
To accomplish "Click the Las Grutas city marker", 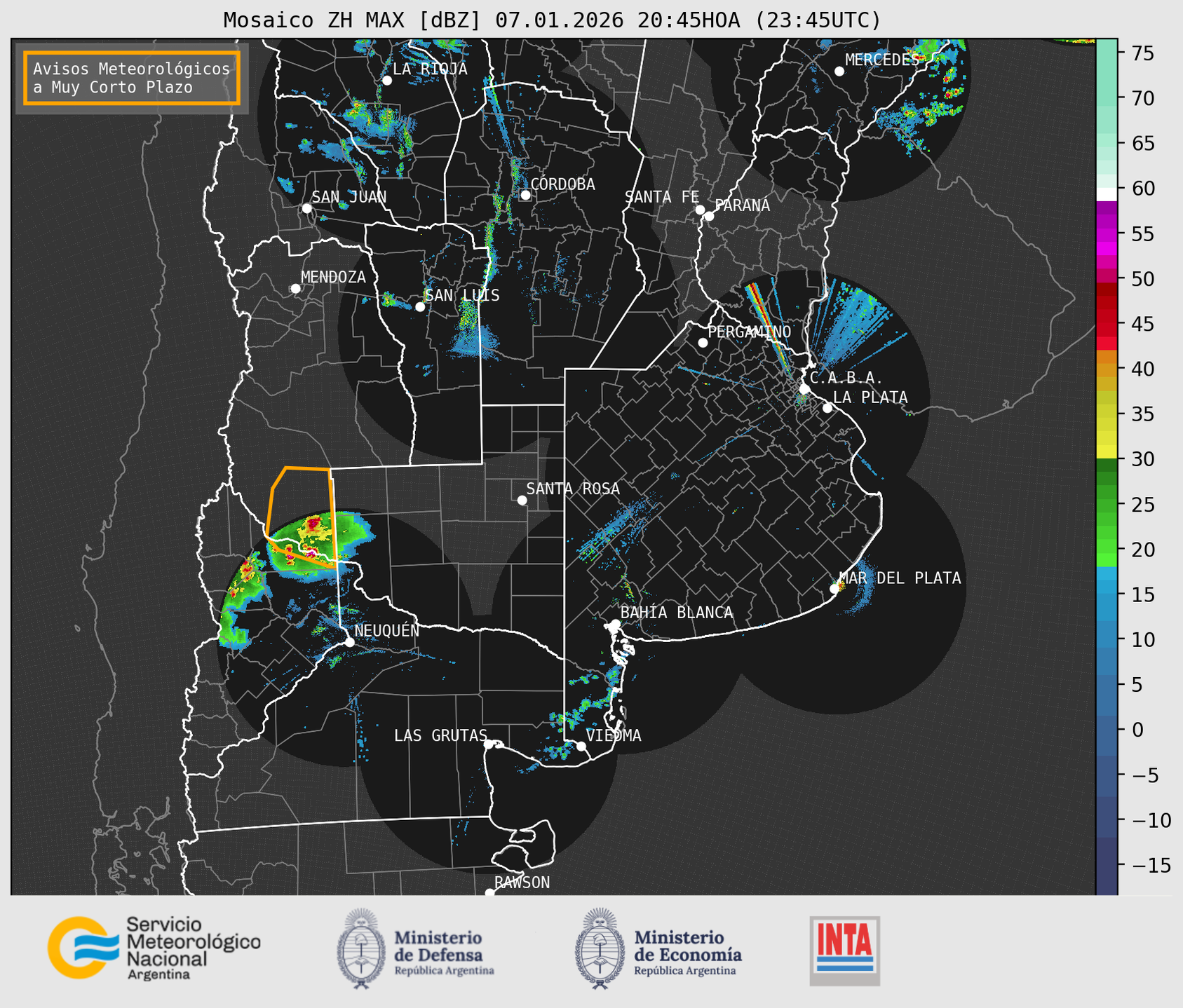I will click(x=489, y=744).
